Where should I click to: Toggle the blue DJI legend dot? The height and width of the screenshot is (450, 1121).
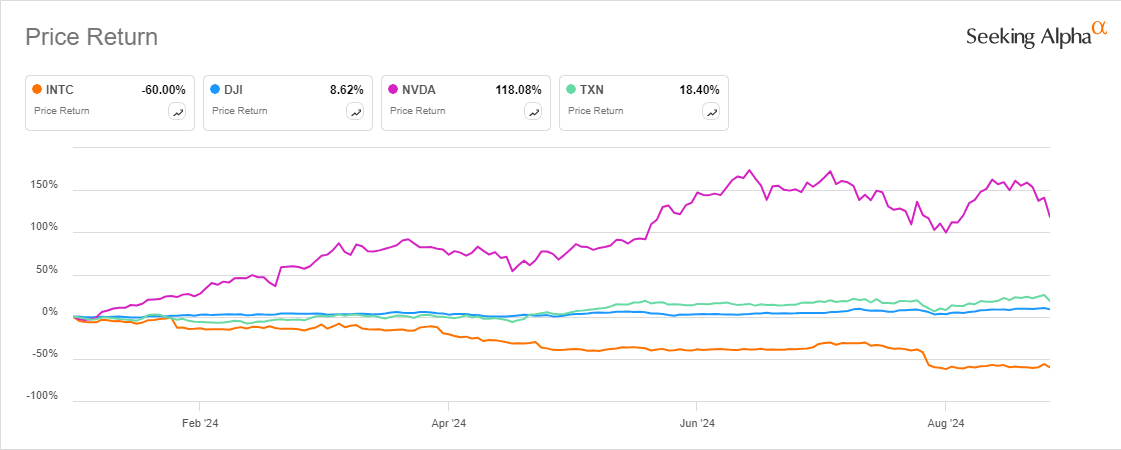pyautogui.click(x=215, y=89)
